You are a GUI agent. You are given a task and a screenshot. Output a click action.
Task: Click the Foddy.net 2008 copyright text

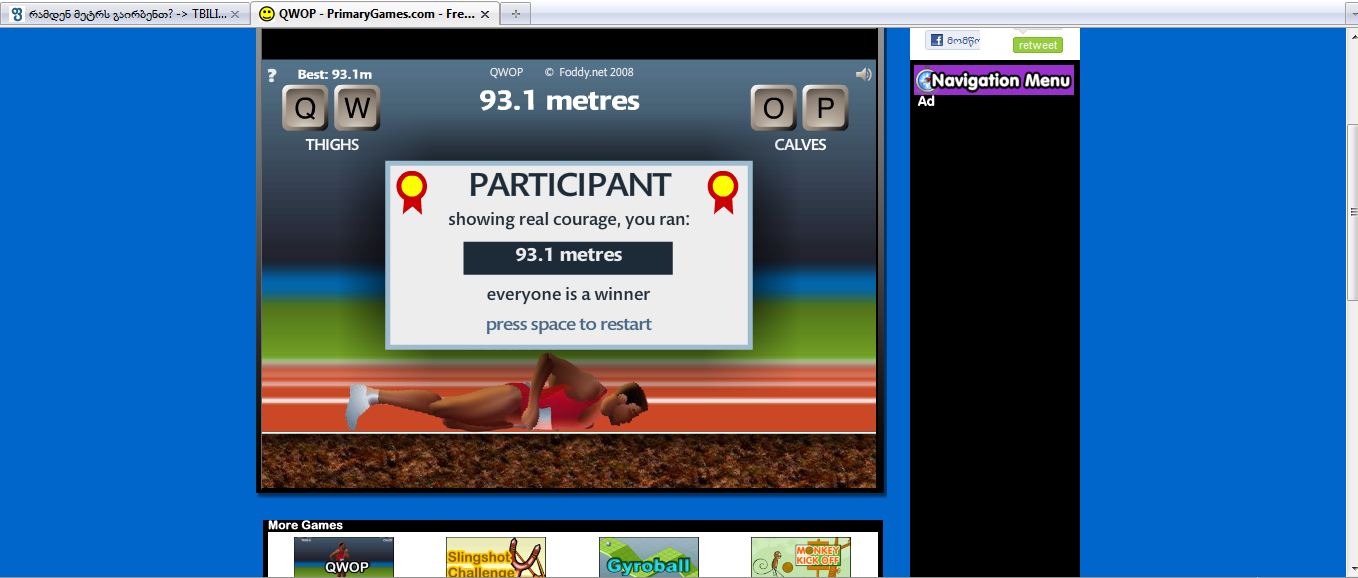(588, 72)
